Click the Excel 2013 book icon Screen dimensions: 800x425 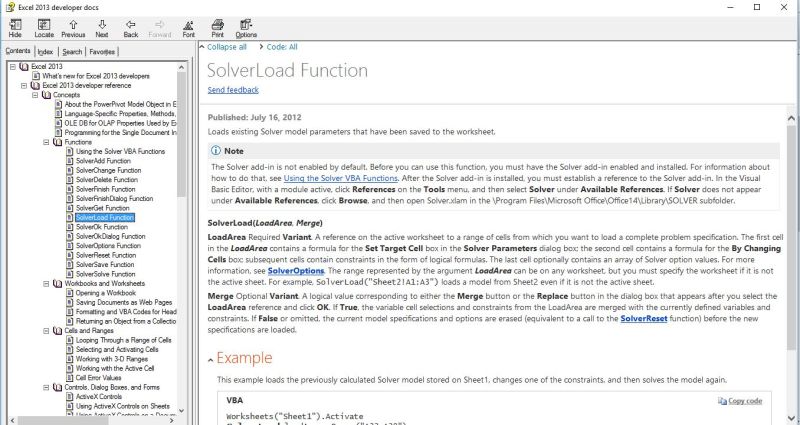[x=24, y=66]
